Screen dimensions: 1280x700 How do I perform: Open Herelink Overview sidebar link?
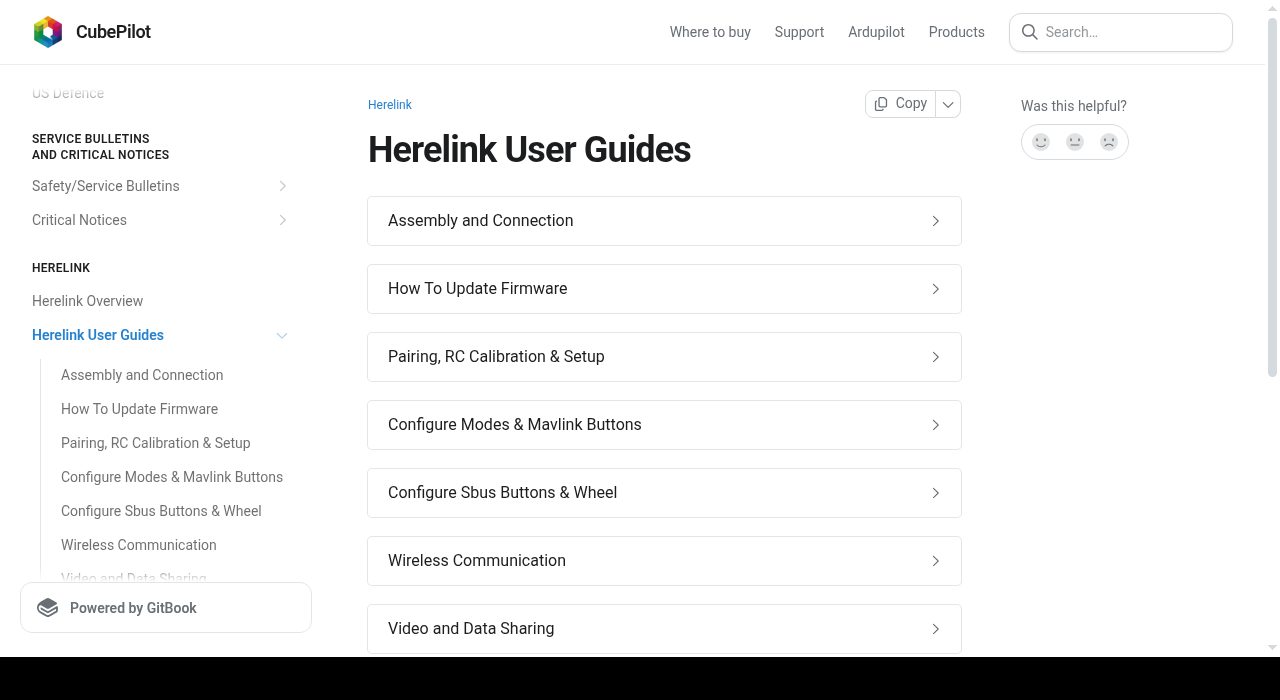(87, 301)
